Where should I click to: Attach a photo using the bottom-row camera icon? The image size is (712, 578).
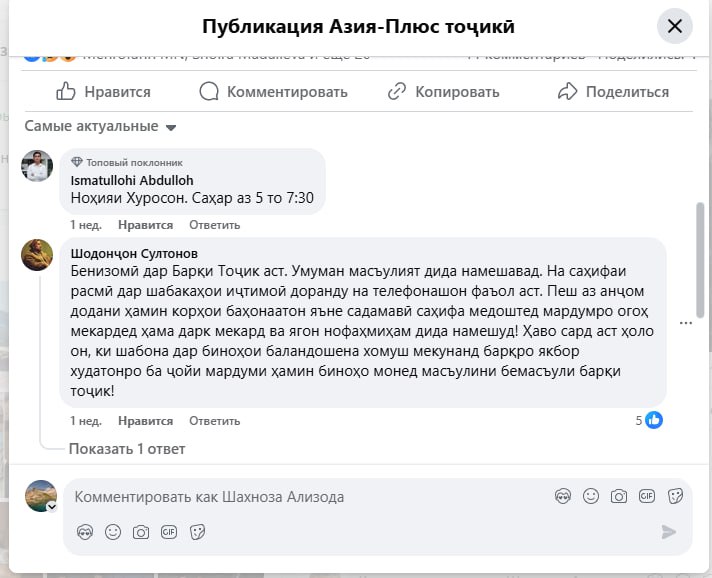click(141, 532)
